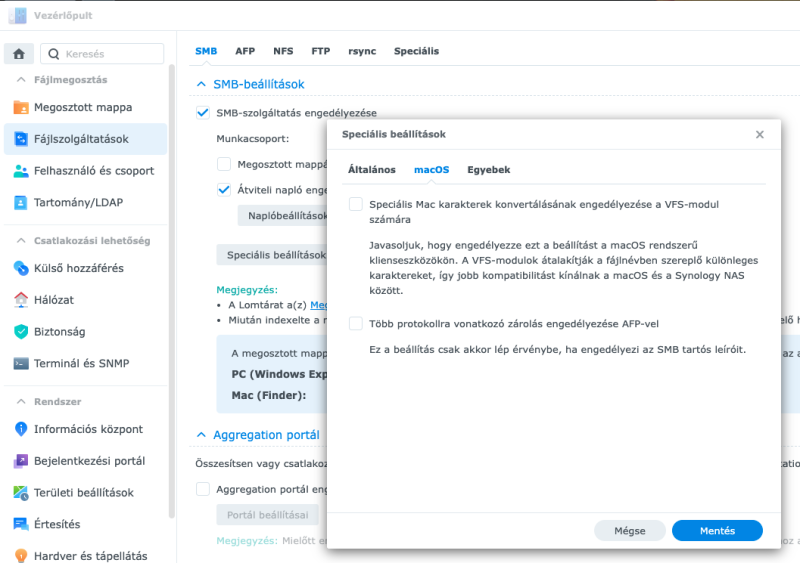Open the Egyebek tab in dialog
The image size is (800, 563).
coord(489,169)
